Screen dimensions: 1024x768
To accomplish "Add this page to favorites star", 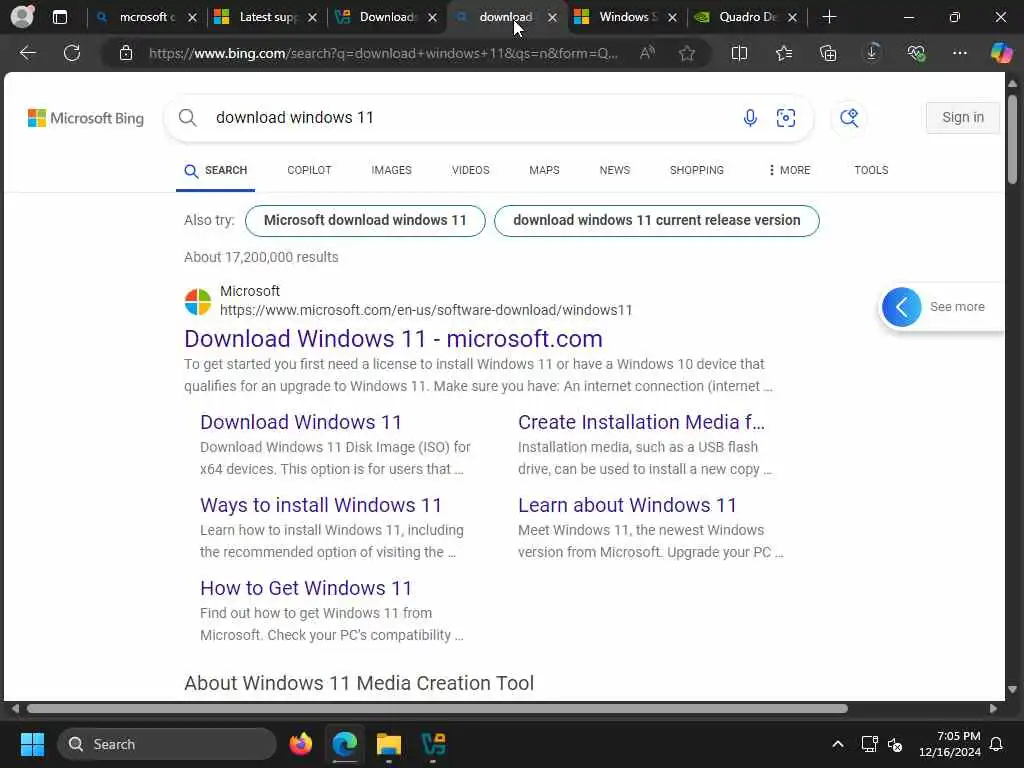I will tap(686, 53).
